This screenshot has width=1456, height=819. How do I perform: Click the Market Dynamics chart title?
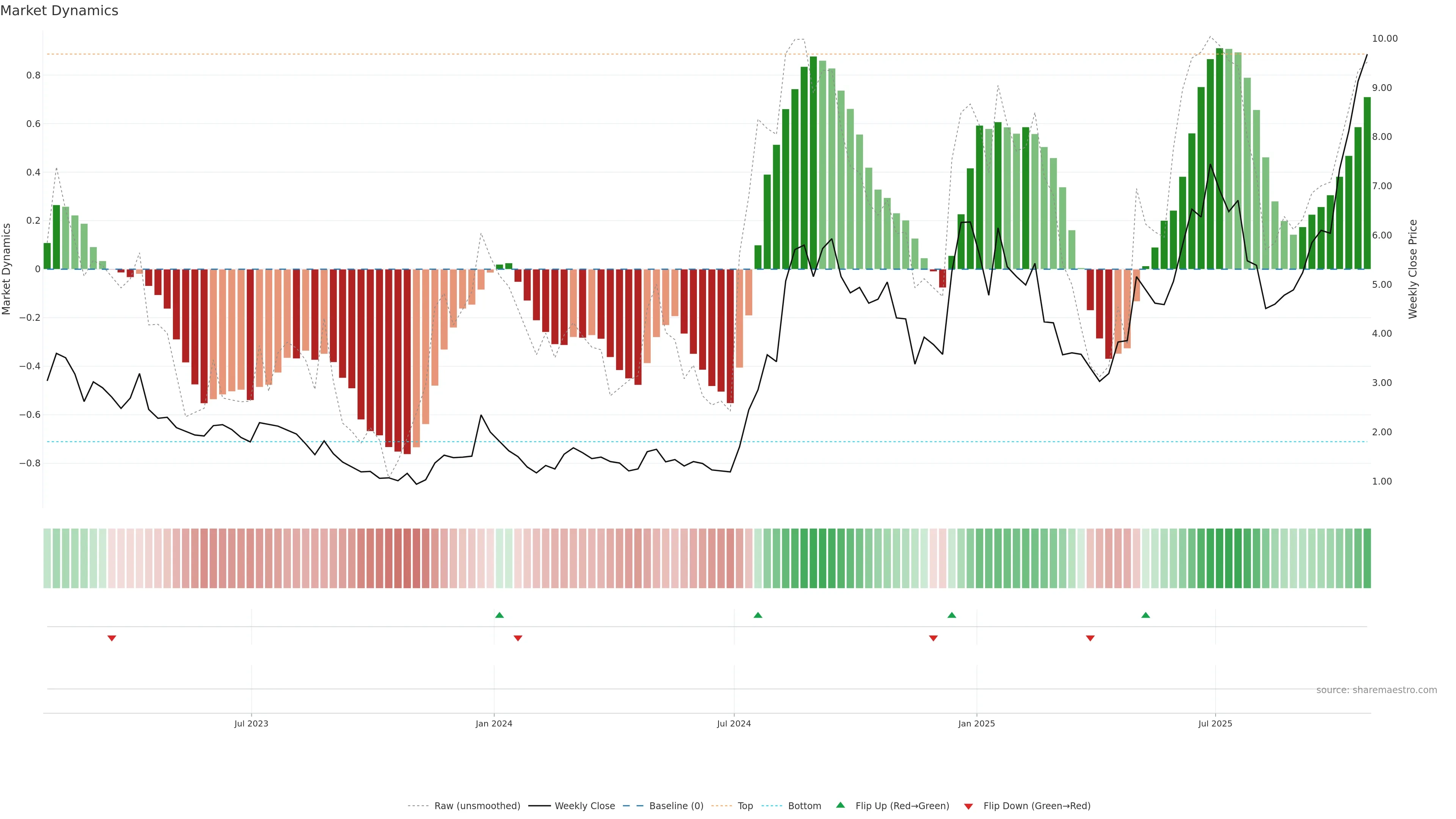point(60,11)
